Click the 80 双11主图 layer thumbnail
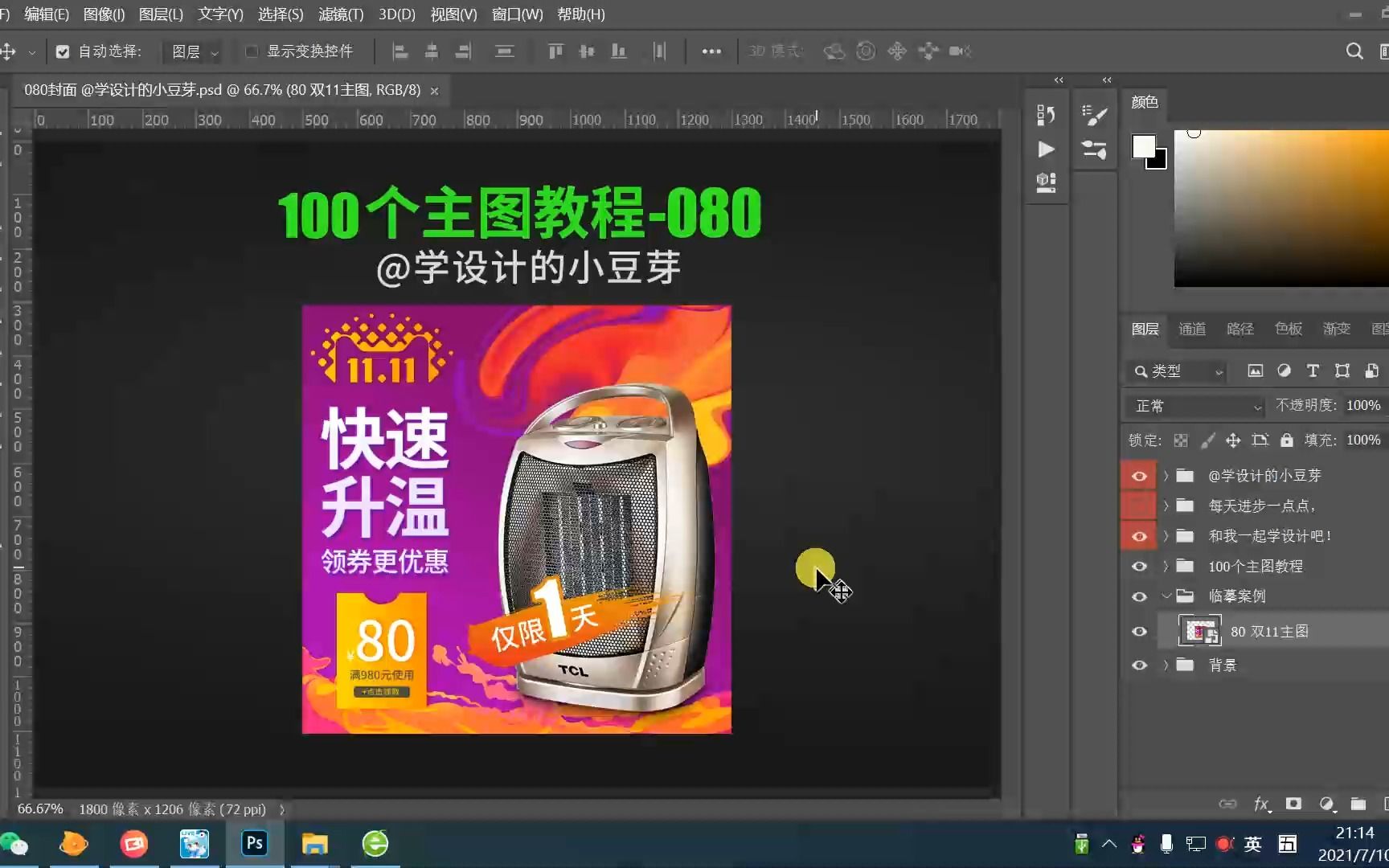 coord(1199,631)
